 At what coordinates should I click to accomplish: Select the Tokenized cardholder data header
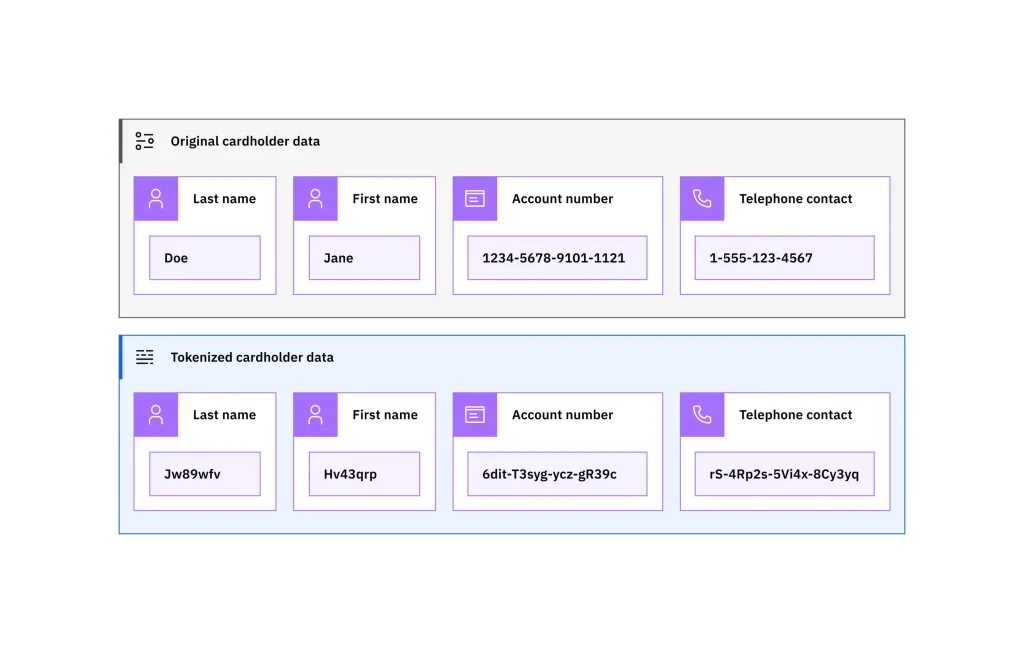tap(254, 357)
